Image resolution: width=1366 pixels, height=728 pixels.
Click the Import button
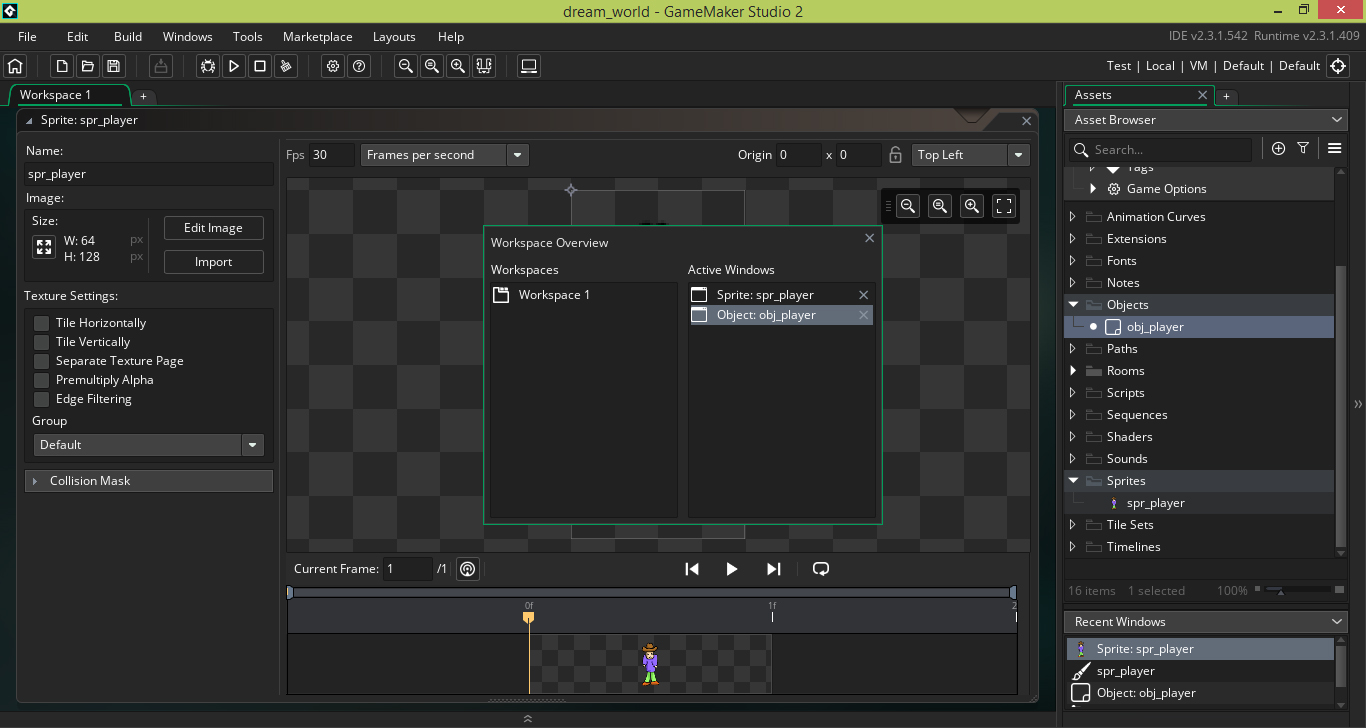coord(213,262)
